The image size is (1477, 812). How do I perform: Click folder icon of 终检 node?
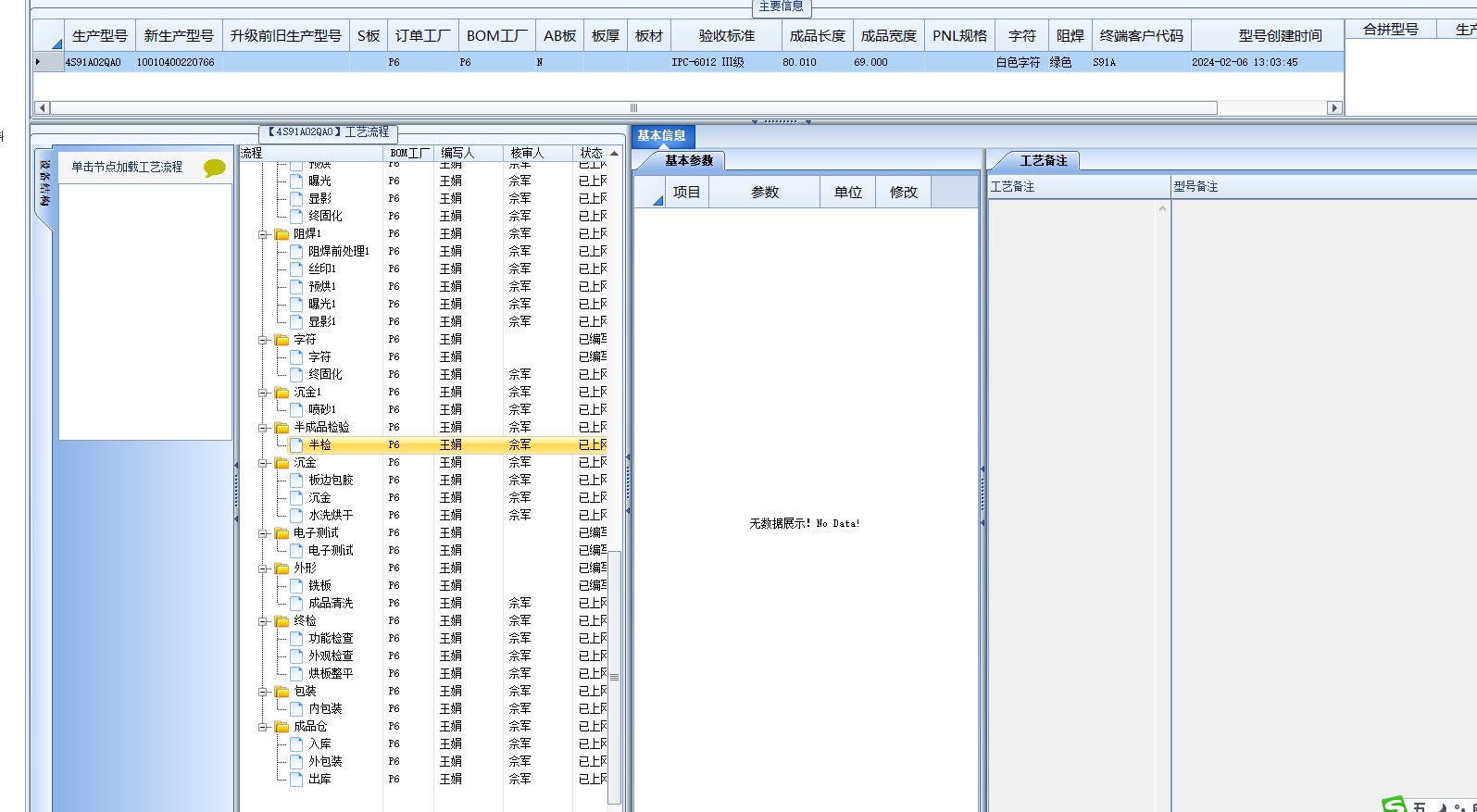click(x=282, y=621)
